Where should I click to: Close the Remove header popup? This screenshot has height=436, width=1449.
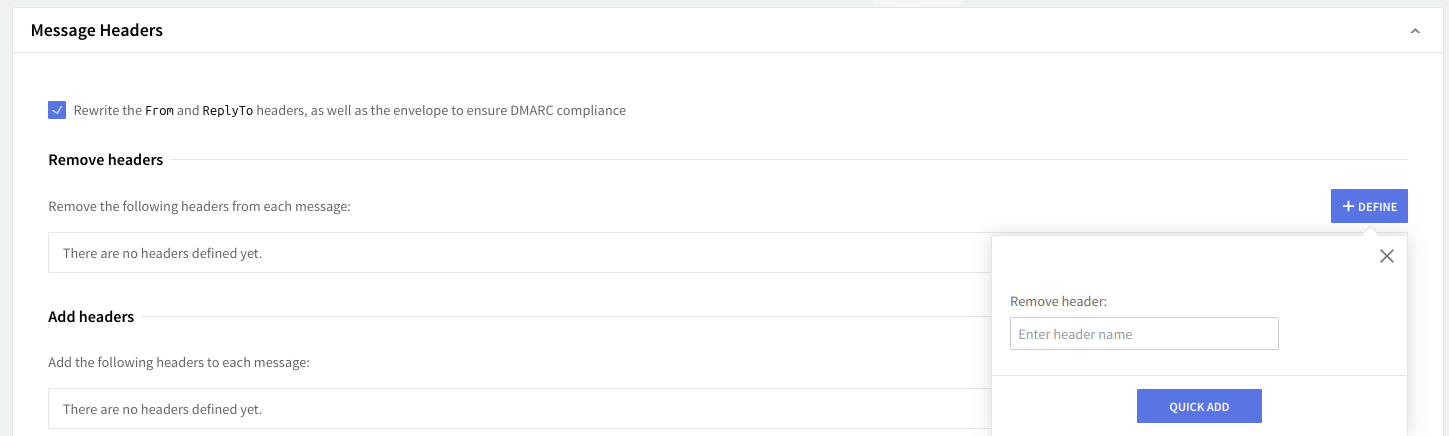[1386, 256]
